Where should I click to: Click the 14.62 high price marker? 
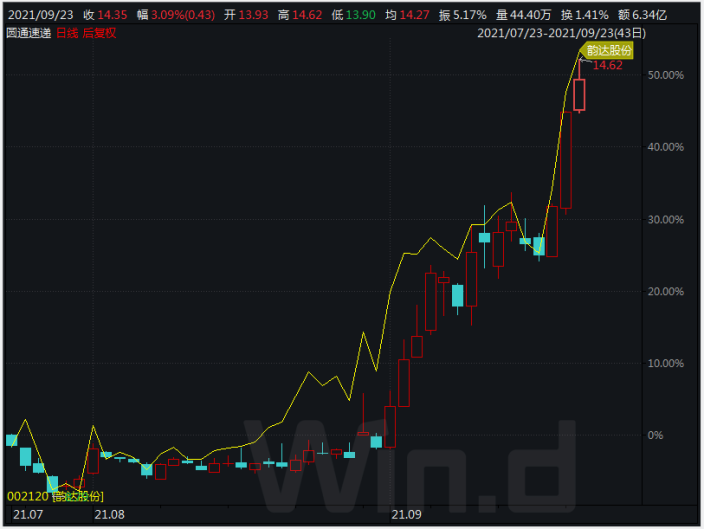pos(607,65)
